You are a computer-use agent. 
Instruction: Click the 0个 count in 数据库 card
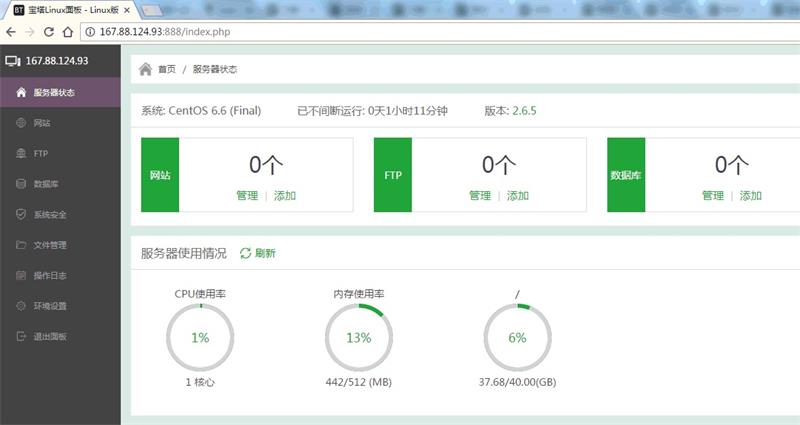(x=732, y=165)
